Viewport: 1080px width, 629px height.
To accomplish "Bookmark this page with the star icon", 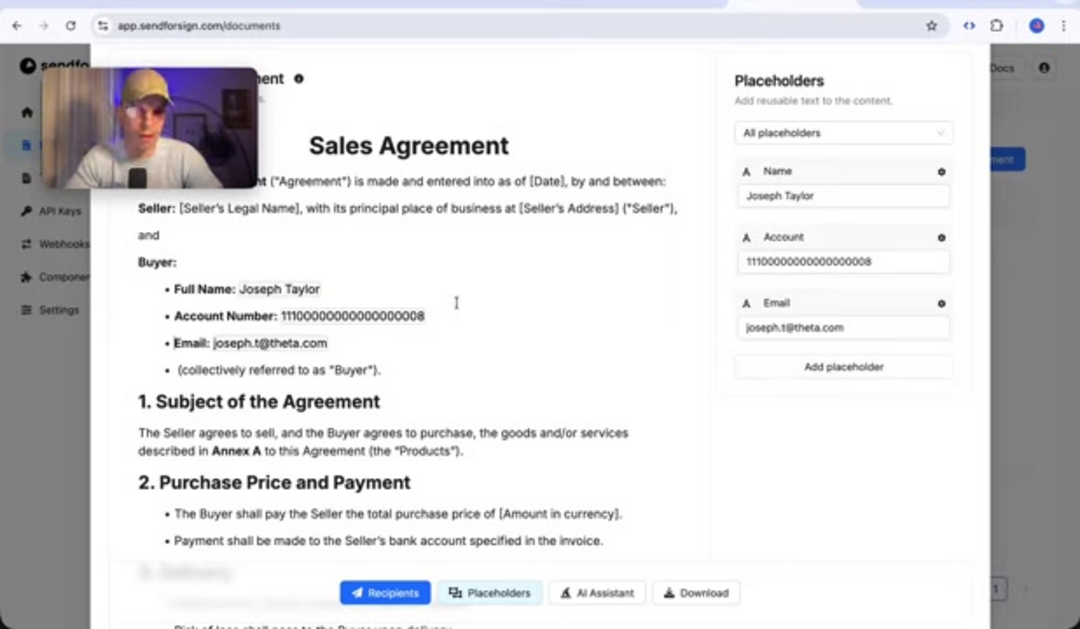I will pyautogui.click(x=932, y=26).
